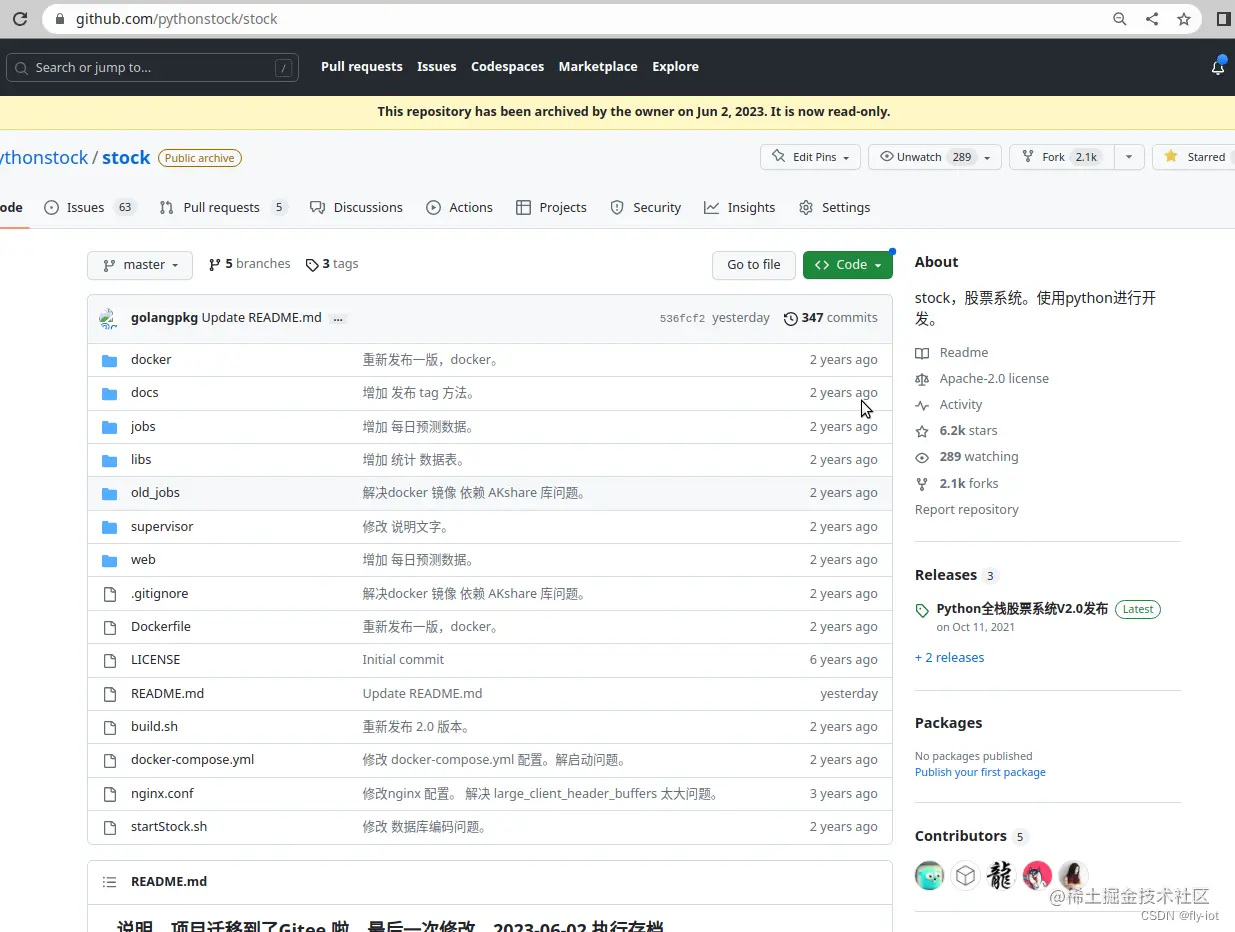Open GitHub notifications bell

(x=1217, y=67)
